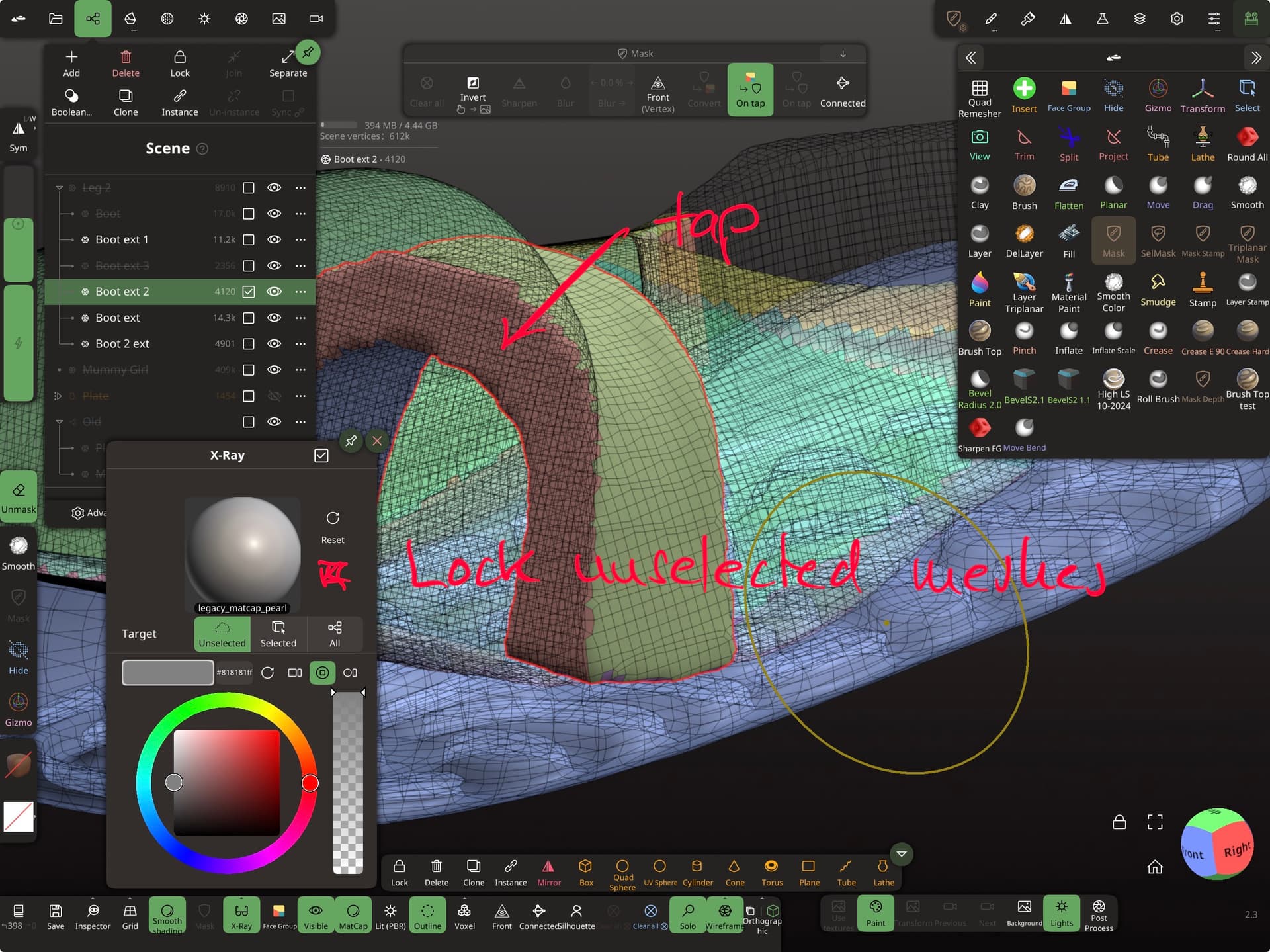Insert a Torus primitive

point(771,873)
